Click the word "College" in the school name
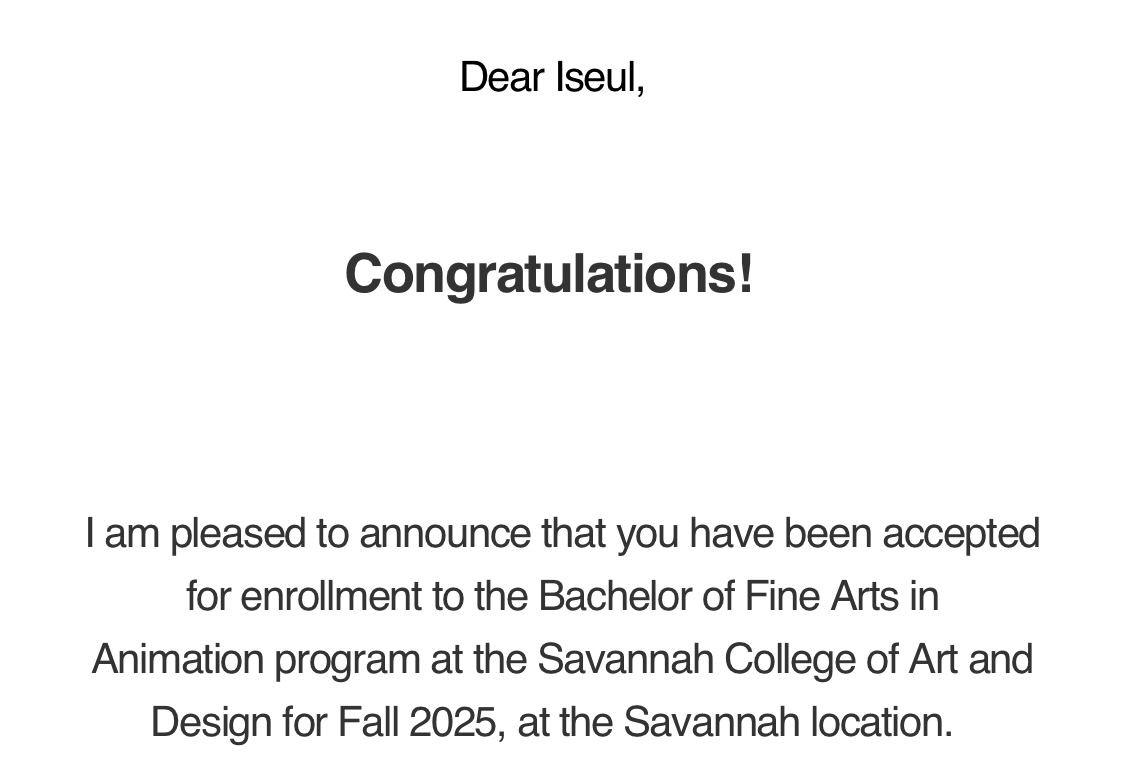1125x764 pixels. (x=790, y=659)
